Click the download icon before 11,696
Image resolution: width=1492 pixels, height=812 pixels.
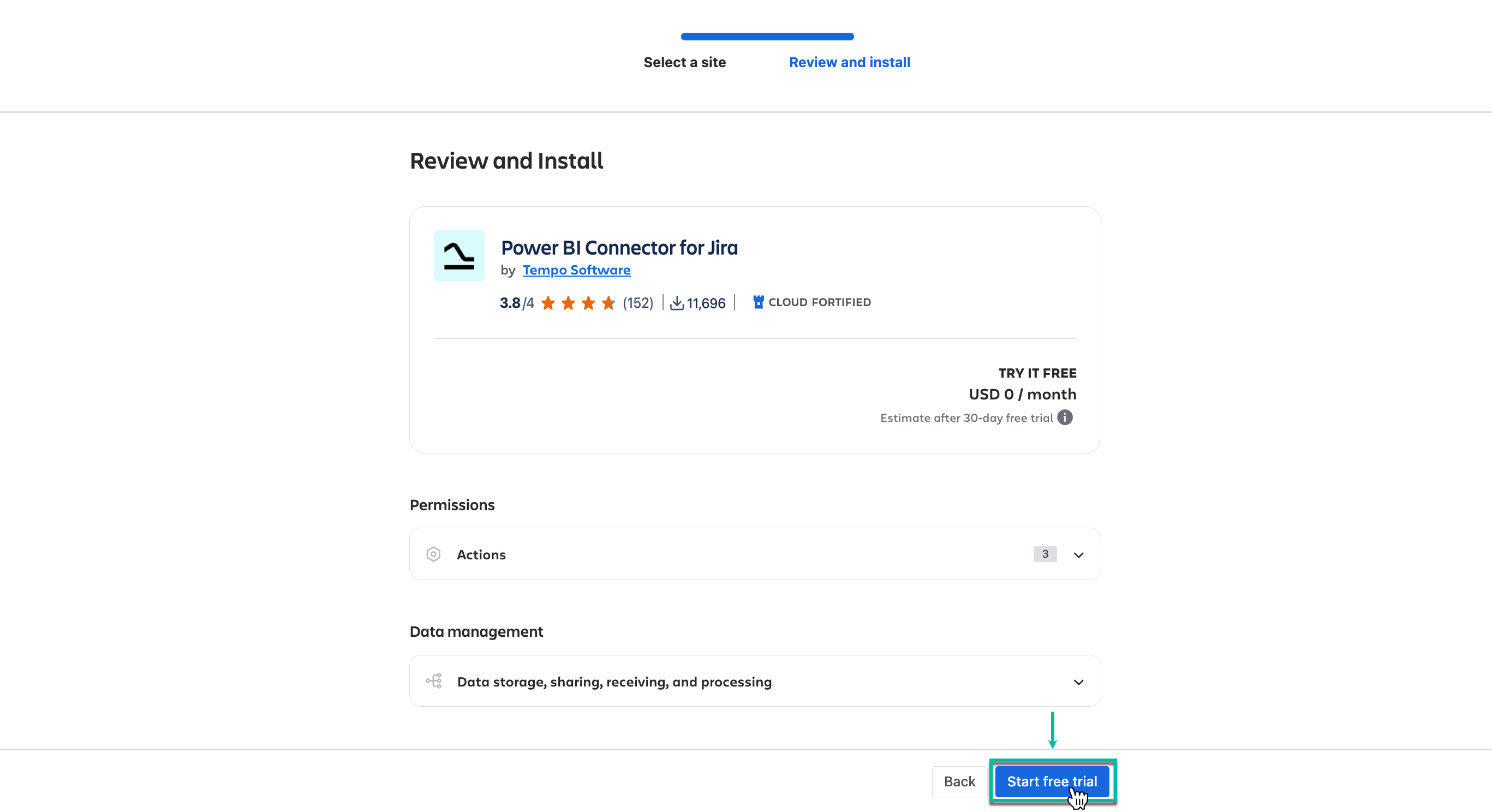[x=677, y=302]
